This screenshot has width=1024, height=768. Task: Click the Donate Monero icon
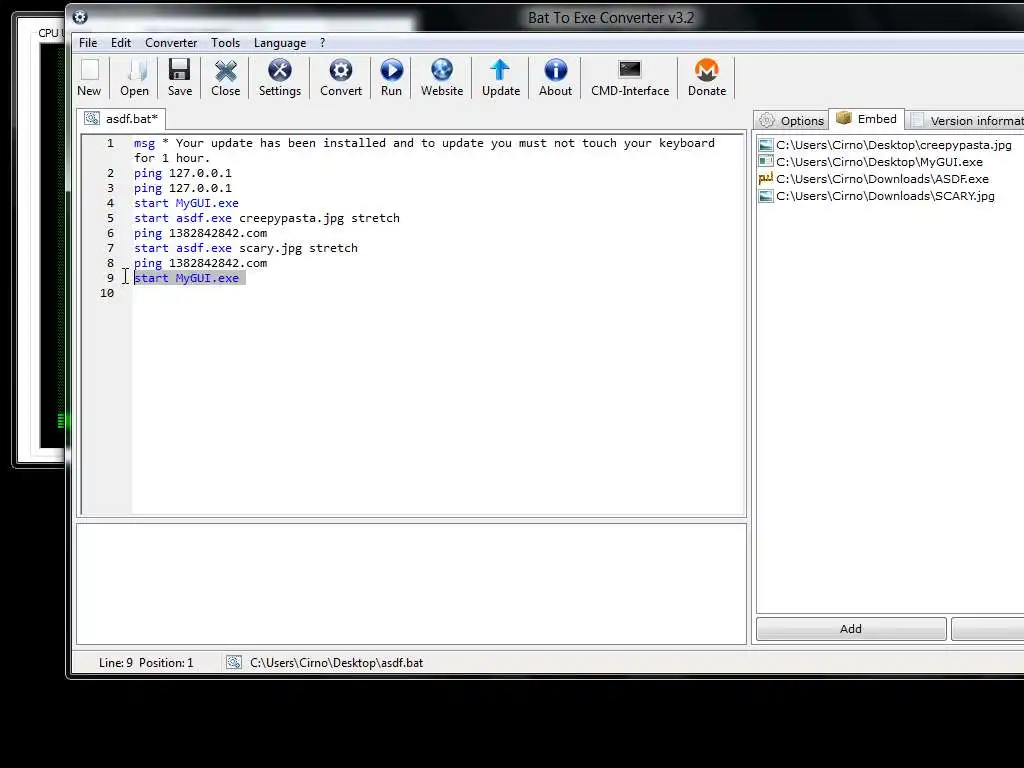707,70
